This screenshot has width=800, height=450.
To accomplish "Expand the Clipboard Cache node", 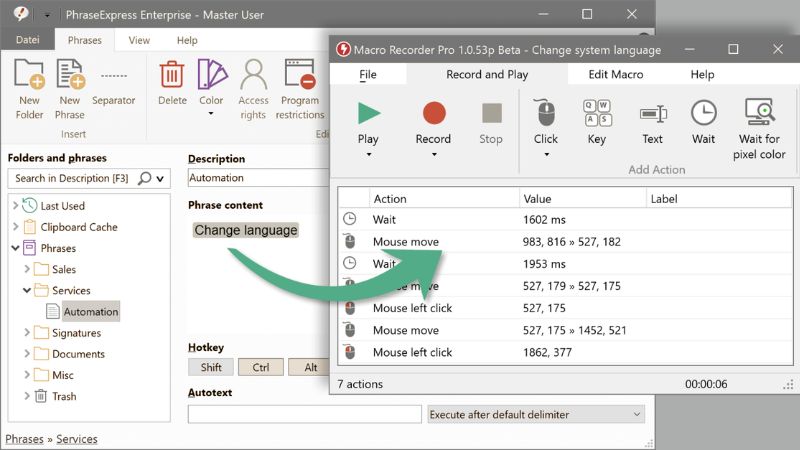I will [15, 227].
